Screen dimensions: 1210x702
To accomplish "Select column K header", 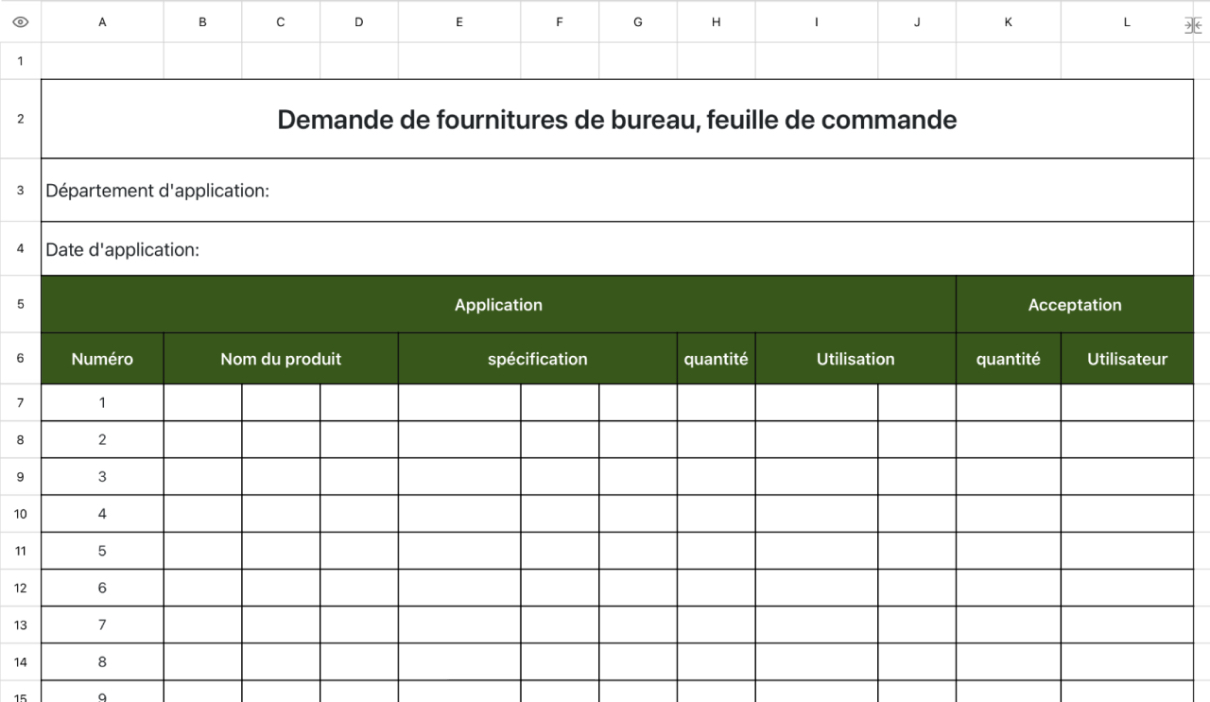I will (x=1008, y=22).
